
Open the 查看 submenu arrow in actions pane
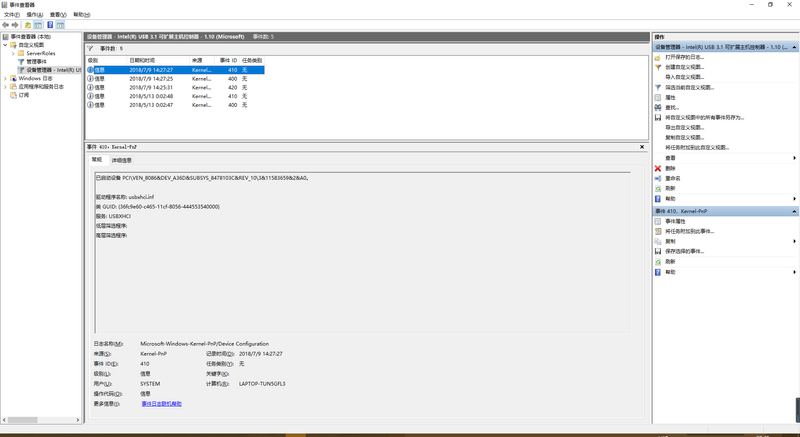[x=794, y=158]
